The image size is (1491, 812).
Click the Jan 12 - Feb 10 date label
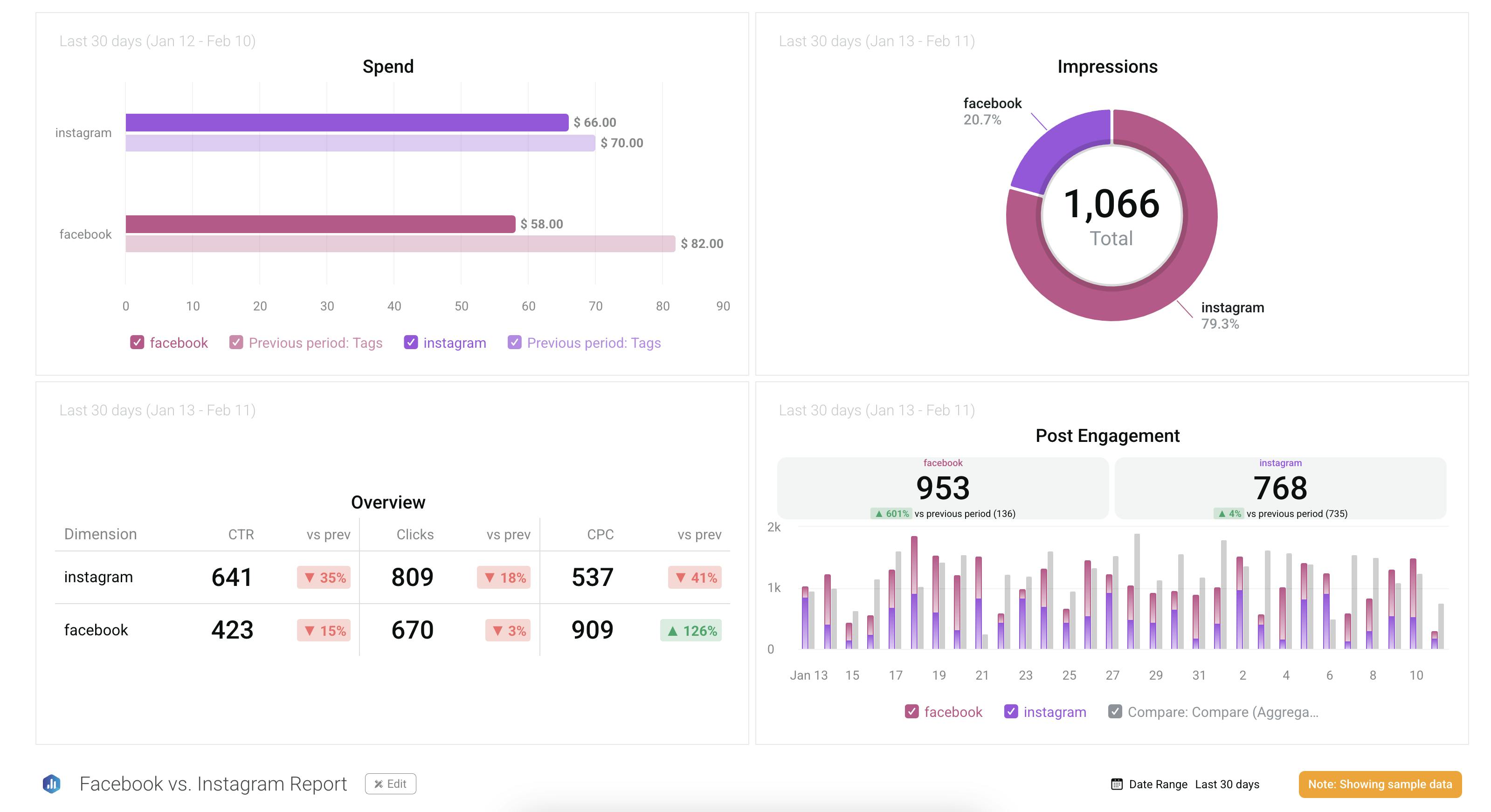pyautogui.click(x=158, y=41)
